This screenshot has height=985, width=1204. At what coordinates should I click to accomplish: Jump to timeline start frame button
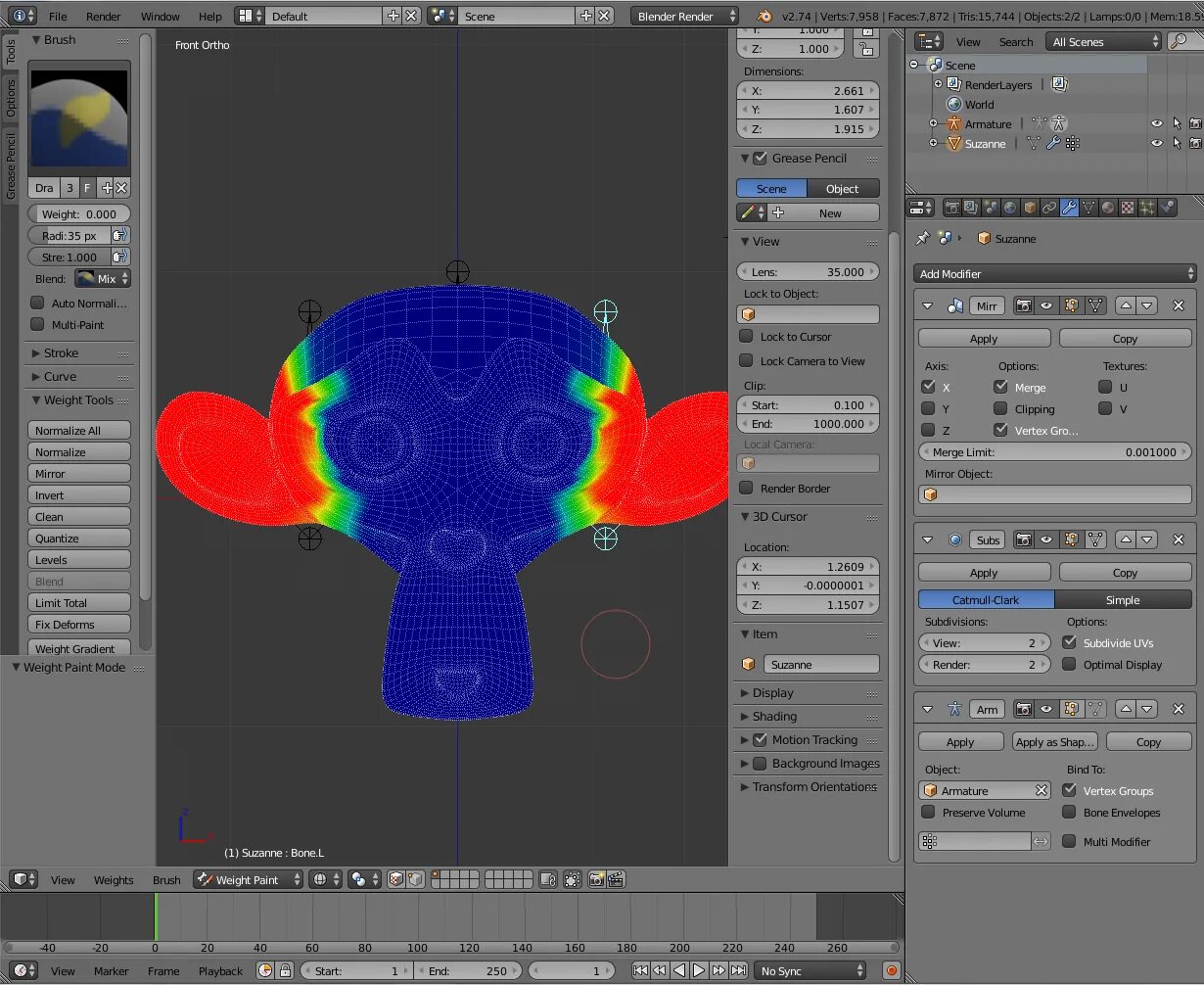coord(640,970)
